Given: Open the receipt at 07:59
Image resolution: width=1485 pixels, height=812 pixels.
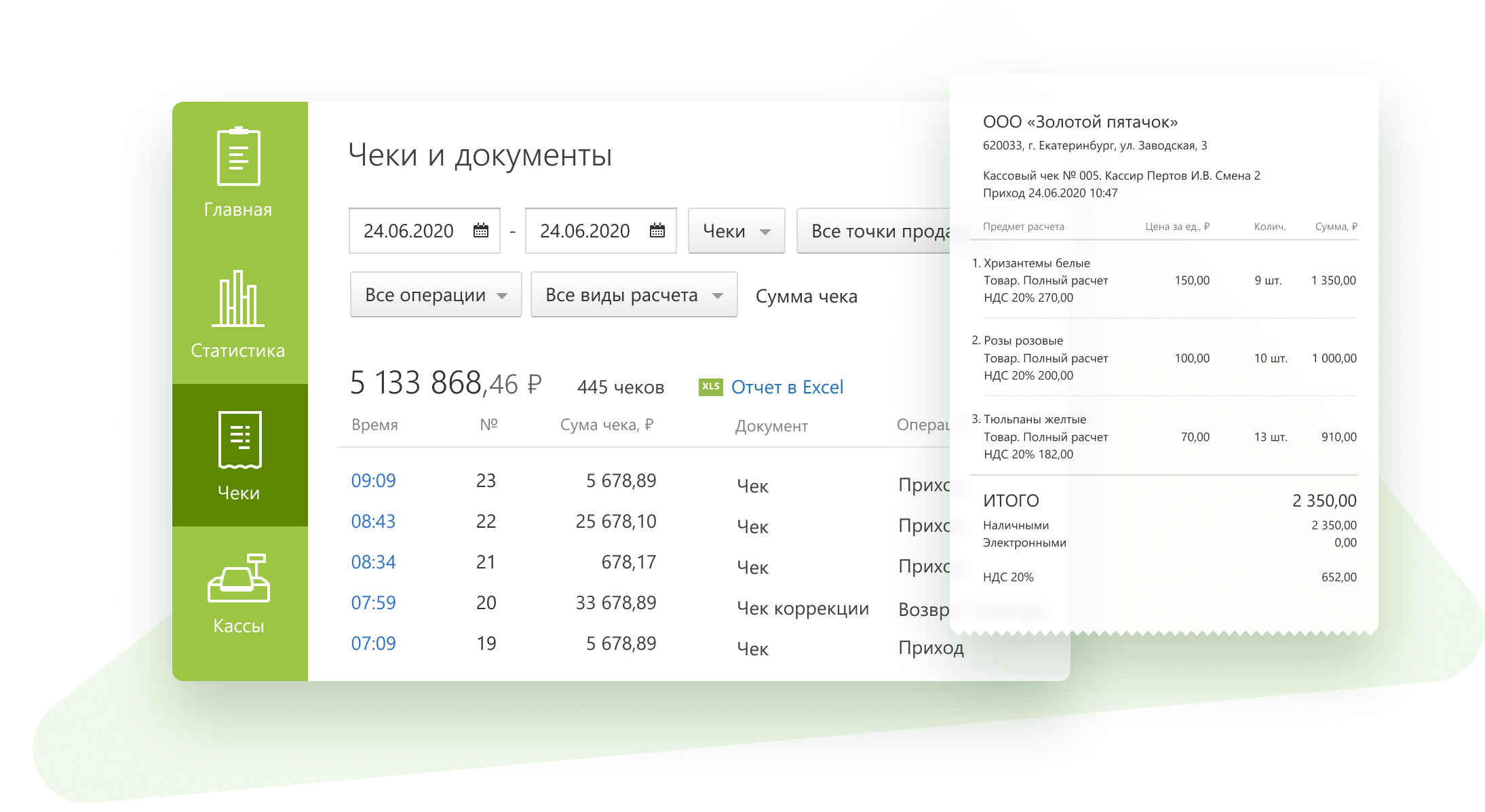Looking at the screenshot, I should point(373,603).
